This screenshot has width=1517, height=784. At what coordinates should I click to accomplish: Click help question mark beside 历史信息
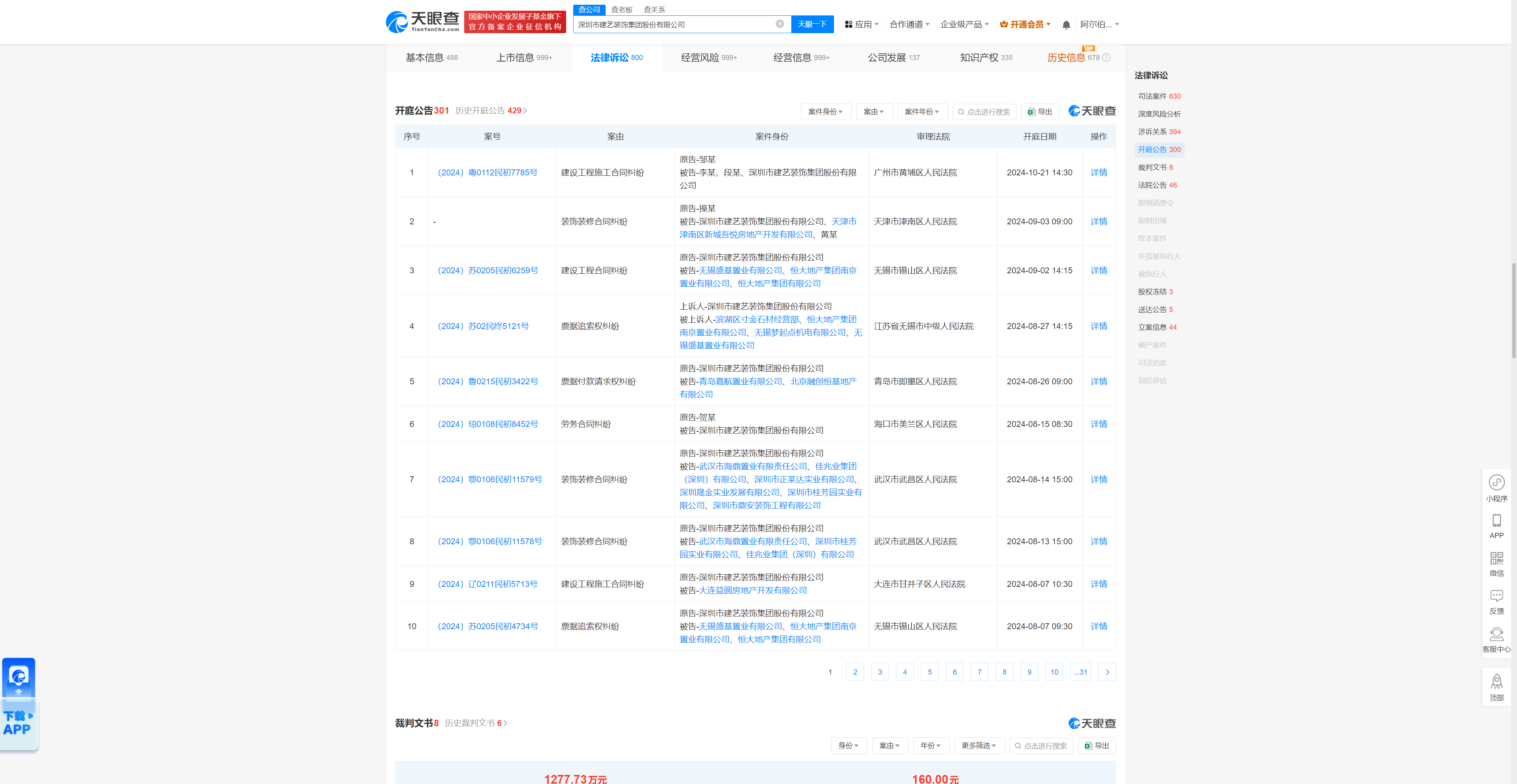pos(1106,58)
